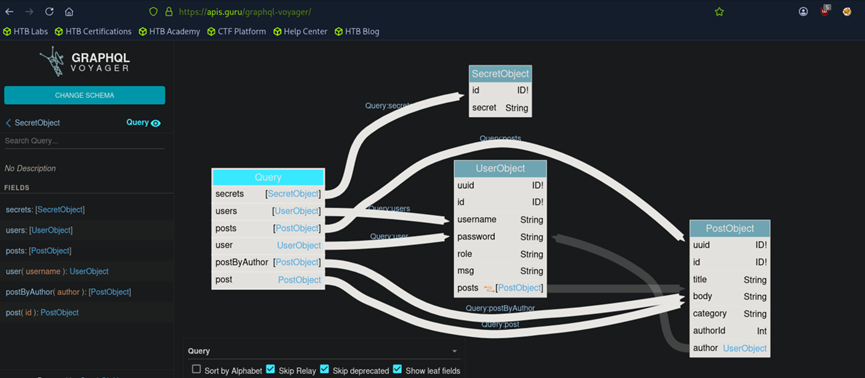Image resolution: width=865 pixels, height=378 pixels.
Task: Select user( username ) field in sidebar
Action: tap(87, 271)
